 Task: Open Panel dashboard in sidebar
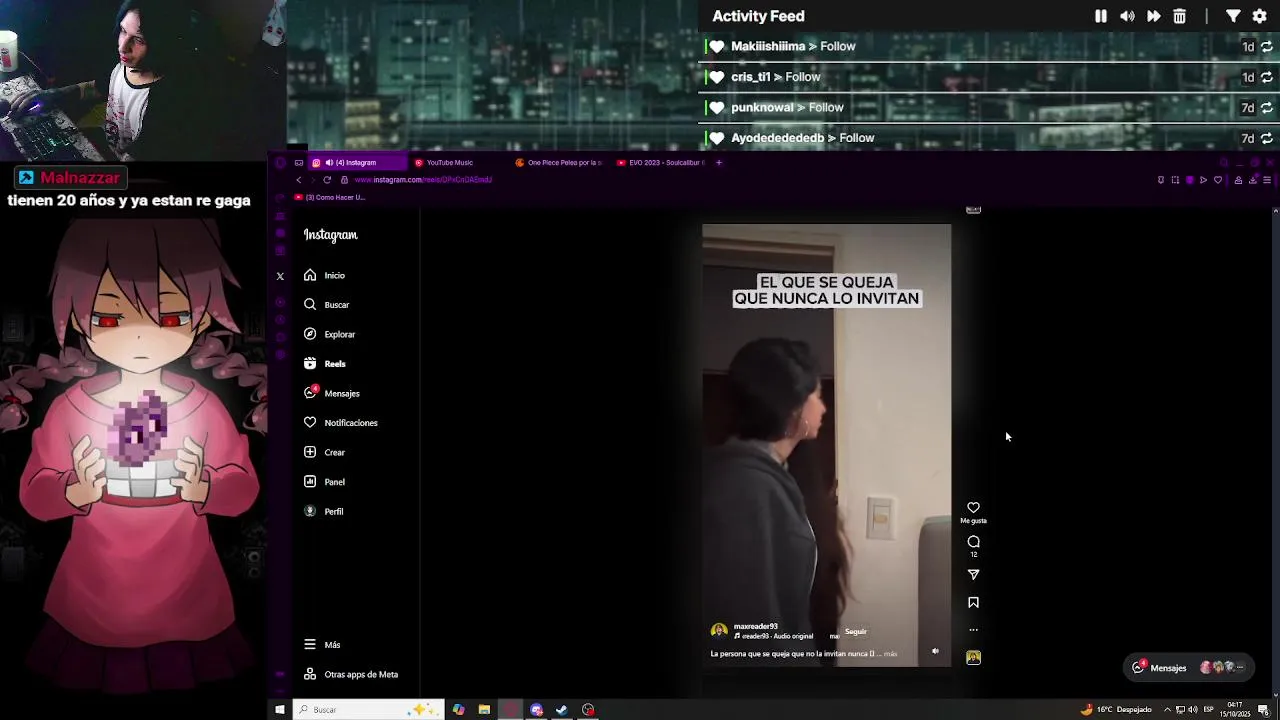(324, 482)
